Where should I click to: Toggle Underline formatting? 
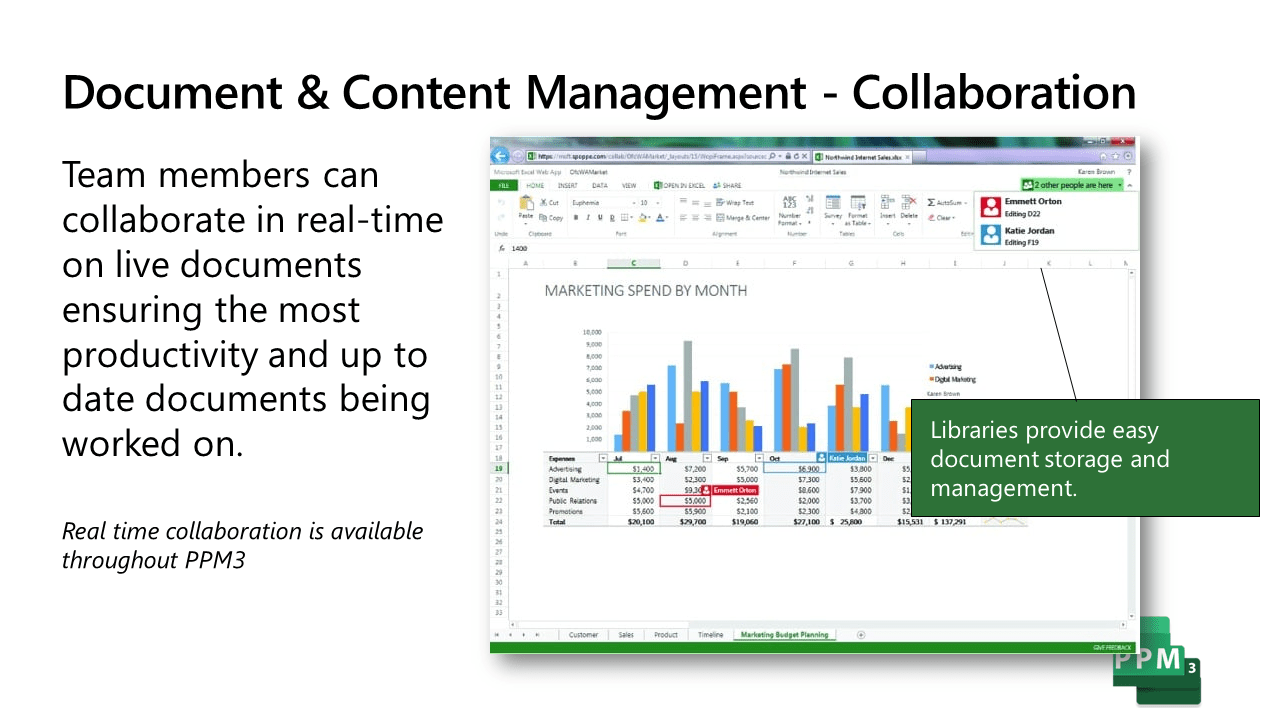click(x=600, y=217)
